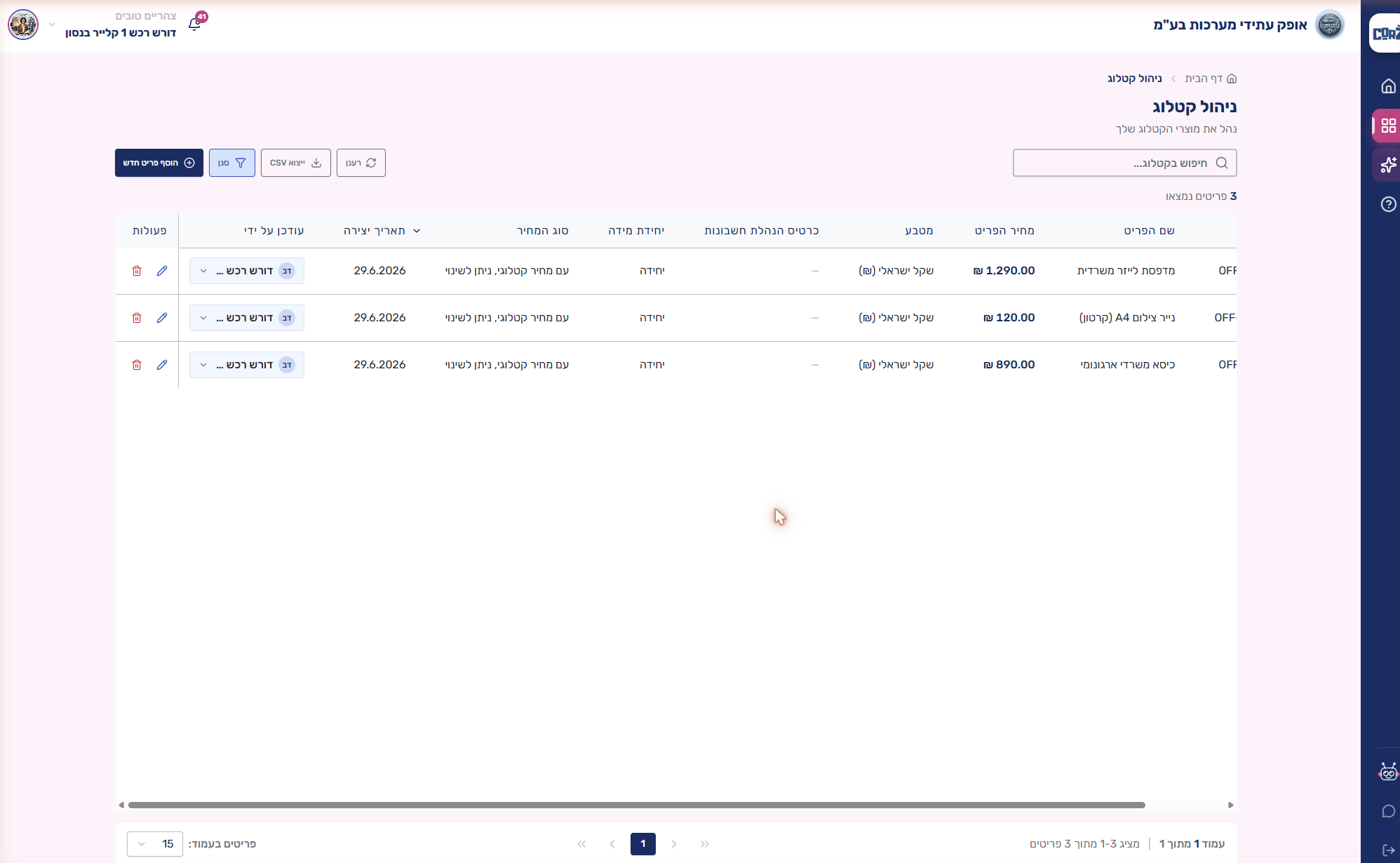Click the רענן refresh button
This screenshot has width=1400, height=863.
coord(361,163)
